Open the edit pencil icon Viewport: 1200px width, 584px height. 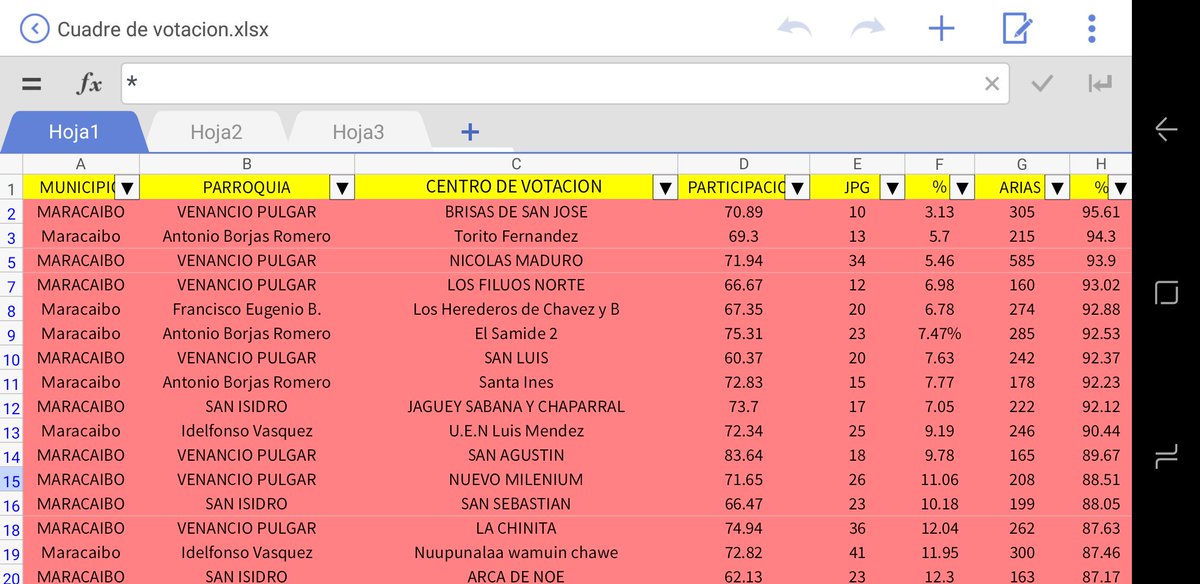1017,29
